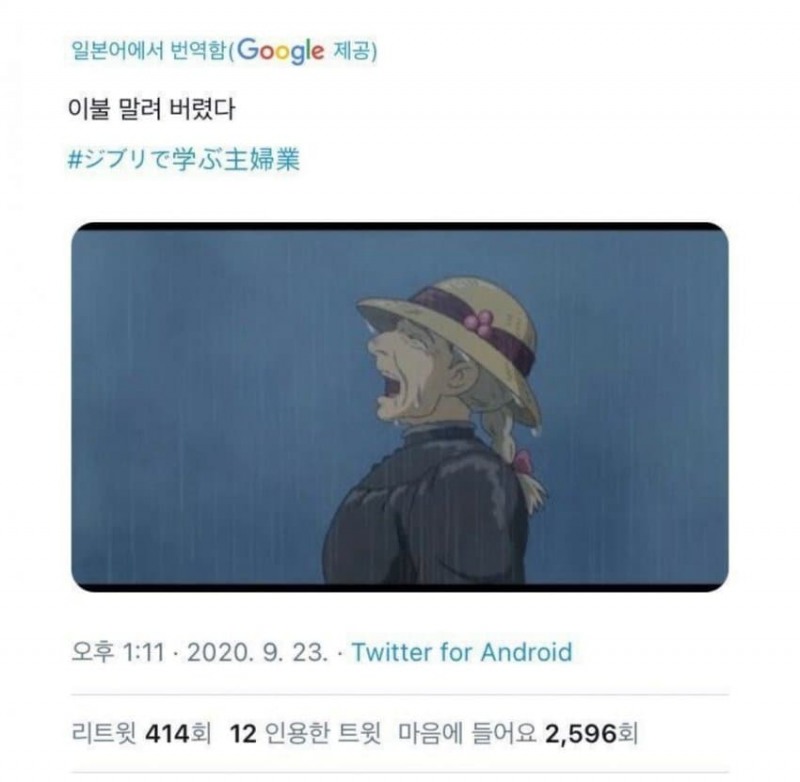
Task: View the 리트윗 414회 retweet list
Action: click(141, 734)
